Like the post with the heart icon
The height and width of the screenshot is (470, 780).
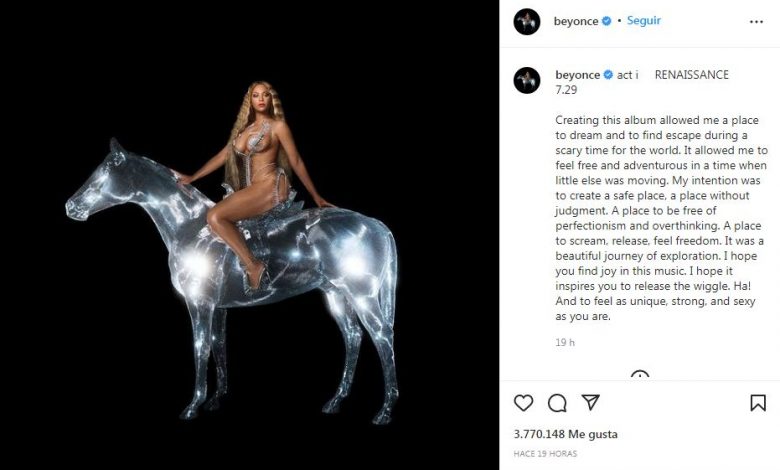523,402
